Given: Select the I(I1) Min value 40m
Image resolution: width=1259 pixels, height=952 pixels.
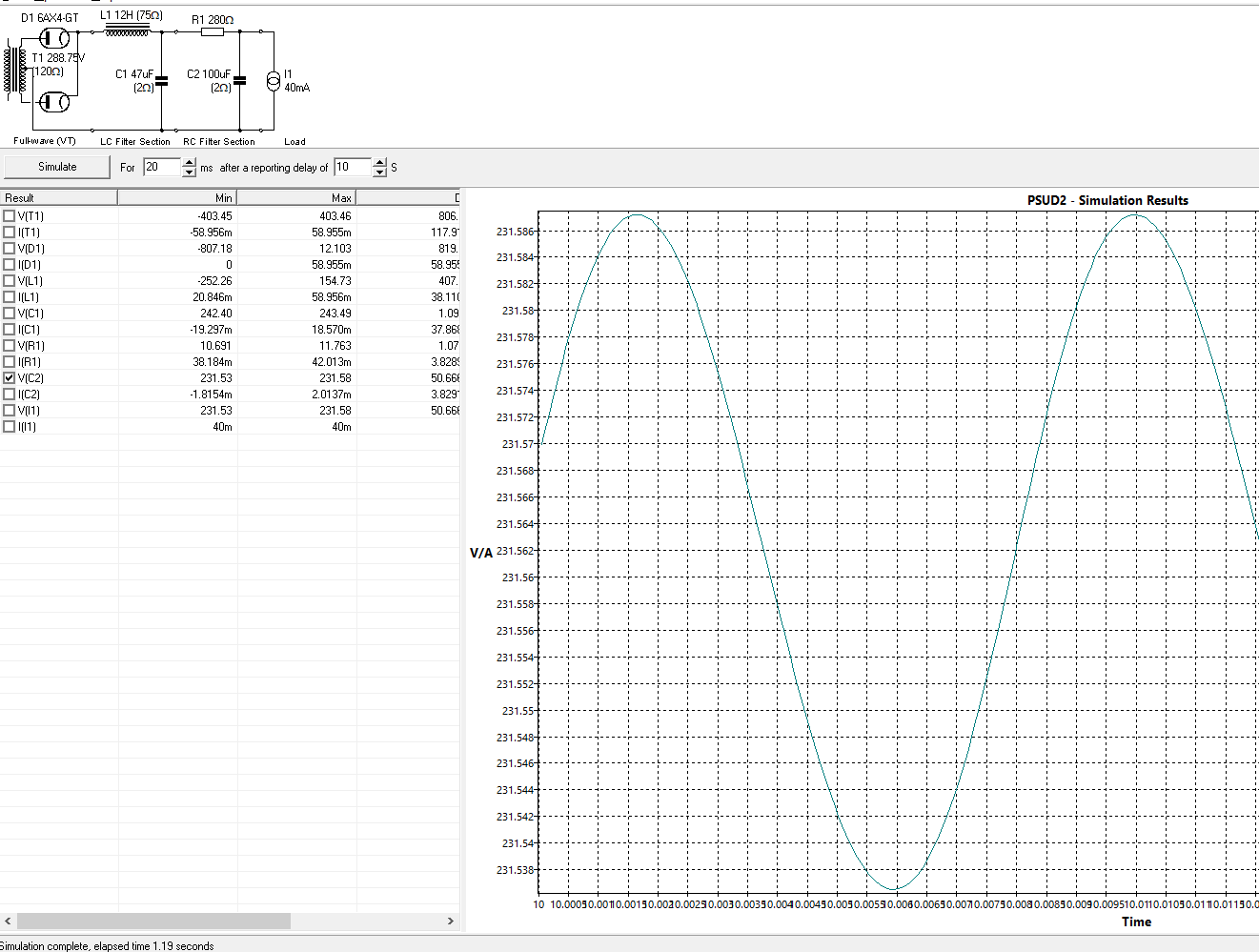Looking at the screenshot, I should [223, 427].
